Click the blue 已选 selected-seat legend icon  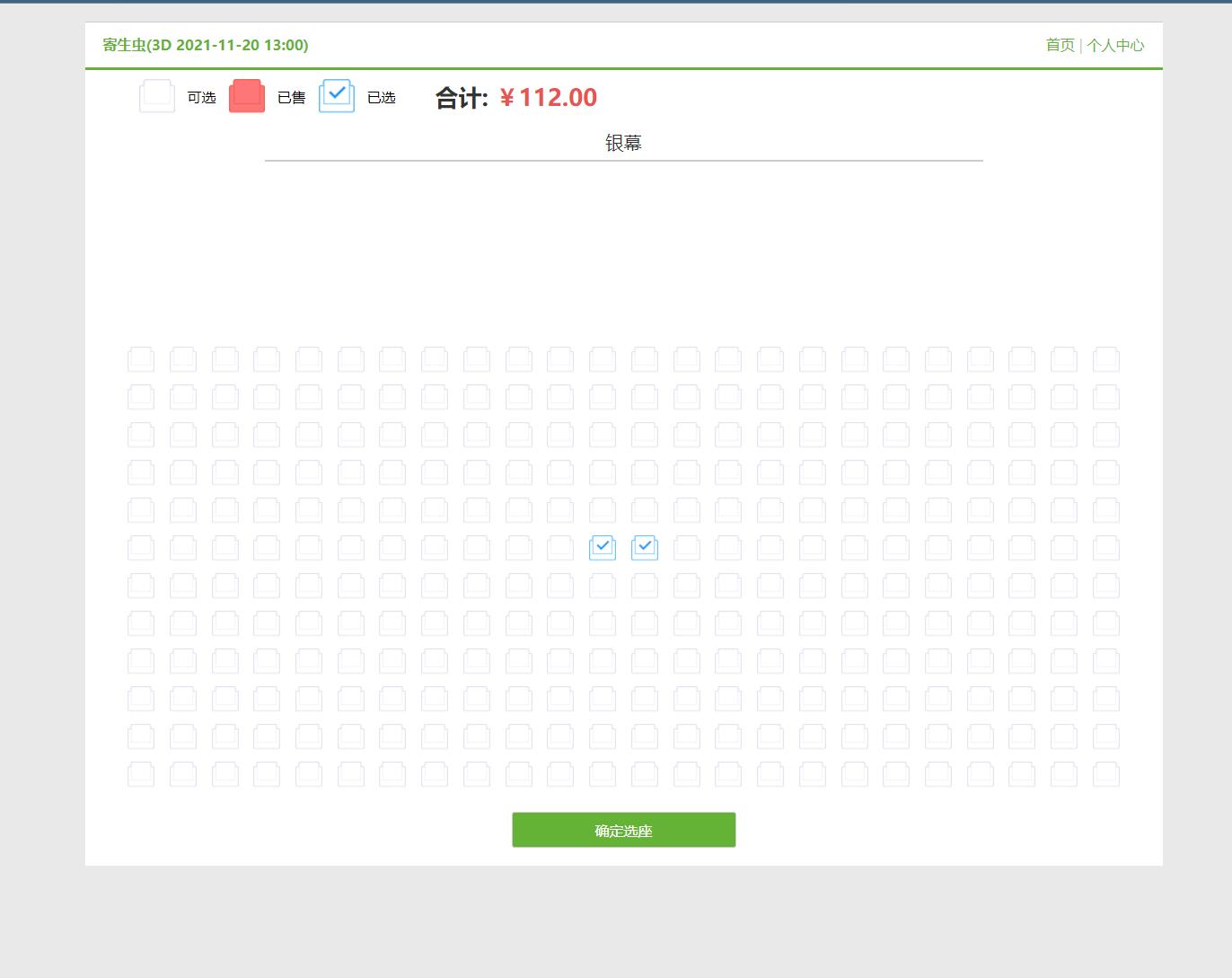(x=337, y=96)
